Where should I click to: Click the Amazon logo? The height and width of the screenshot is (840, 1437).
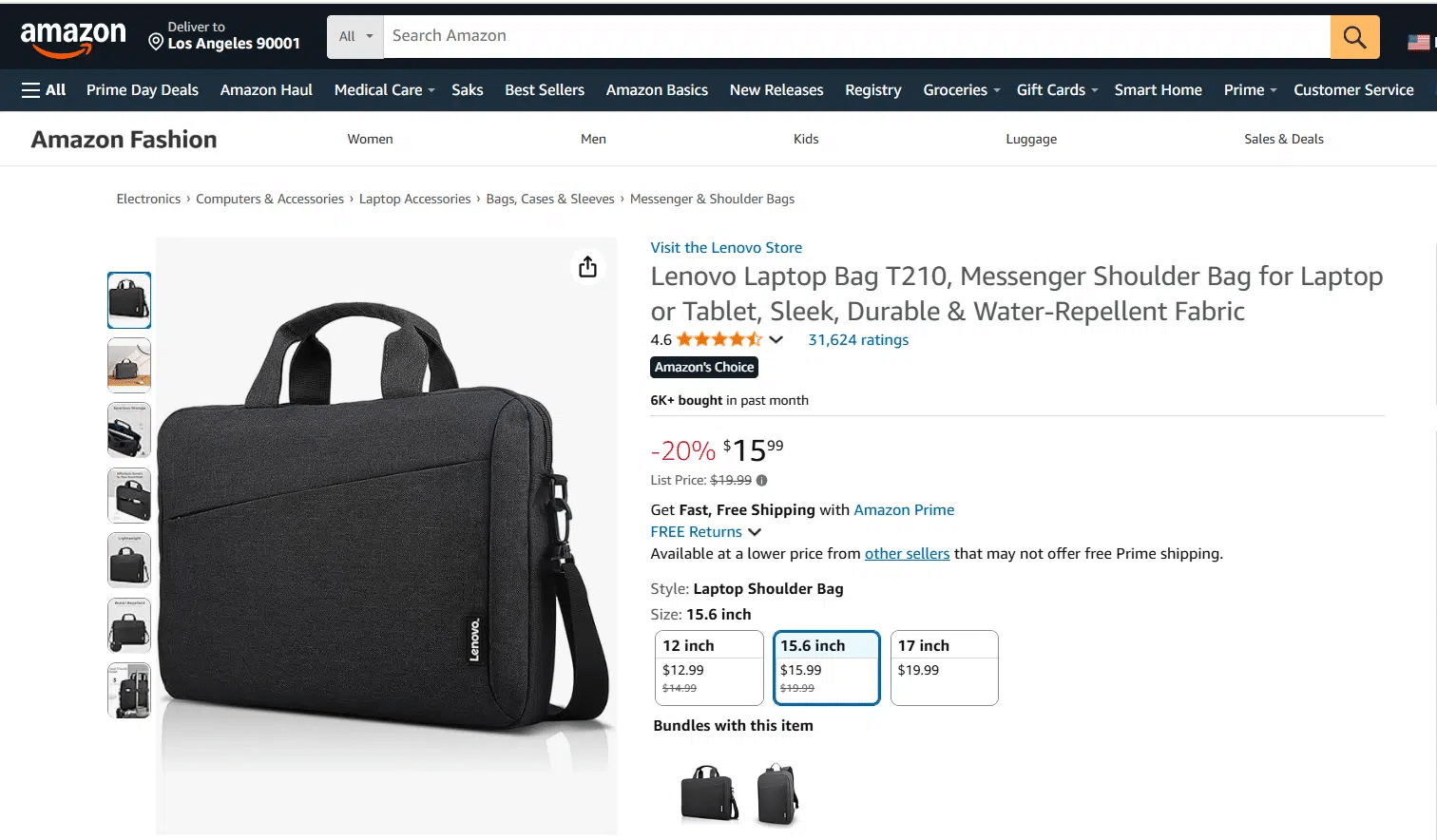point(73,38)
